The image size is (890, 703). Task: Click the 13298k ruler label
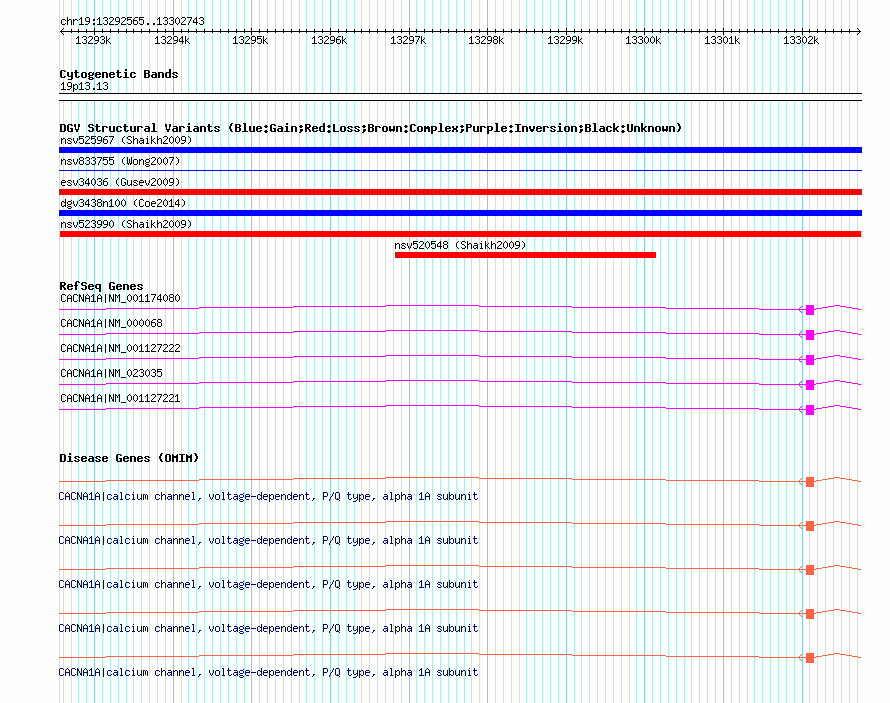[x=486, y=40]
